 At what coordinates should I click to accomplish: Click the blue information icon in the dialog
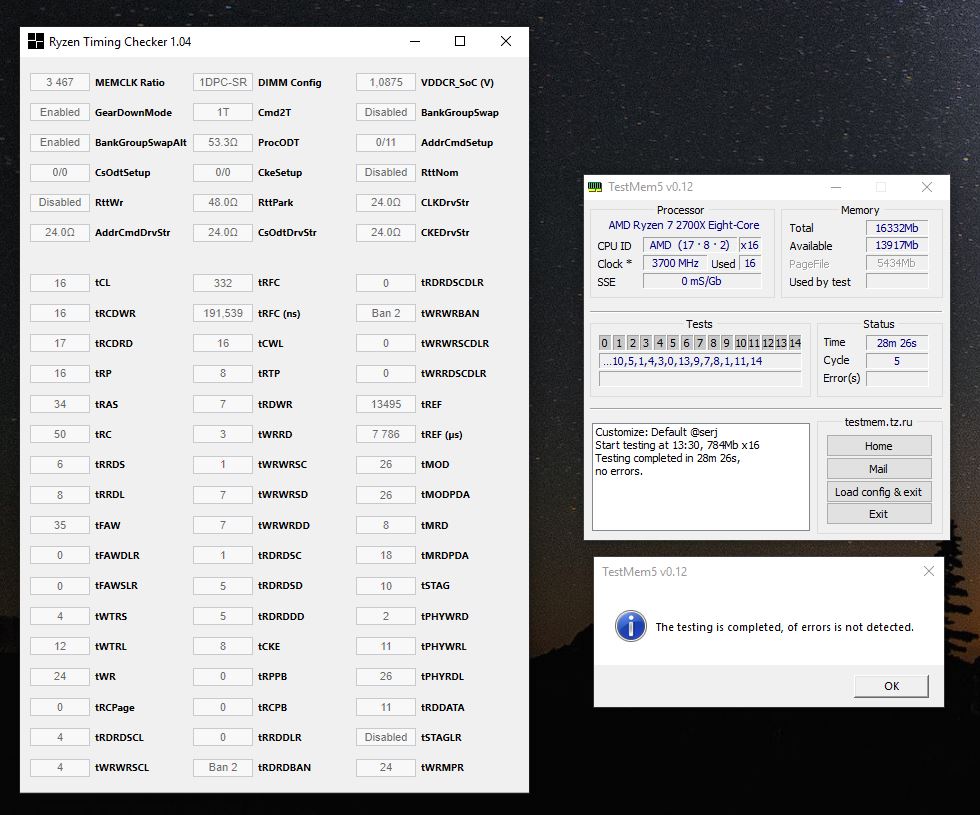tap(631, 626)
